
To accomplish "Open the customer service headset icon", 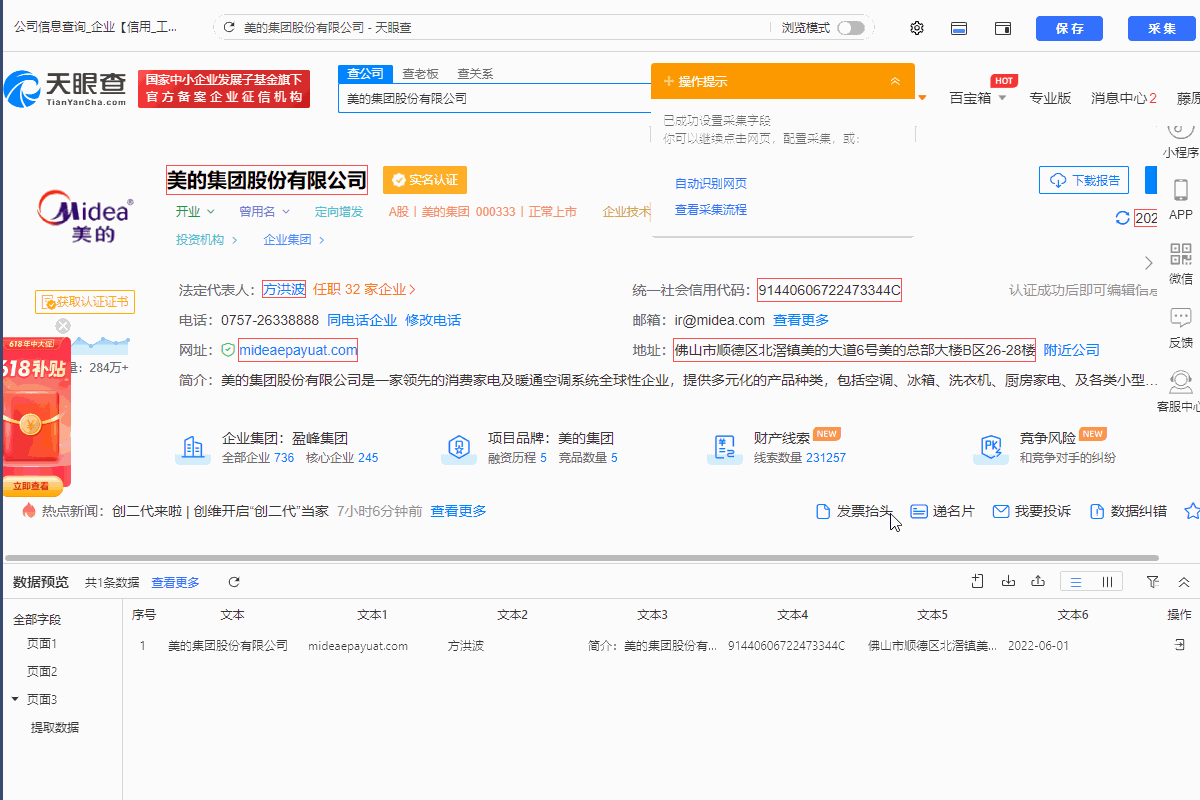I will [x=1180, y=382].
